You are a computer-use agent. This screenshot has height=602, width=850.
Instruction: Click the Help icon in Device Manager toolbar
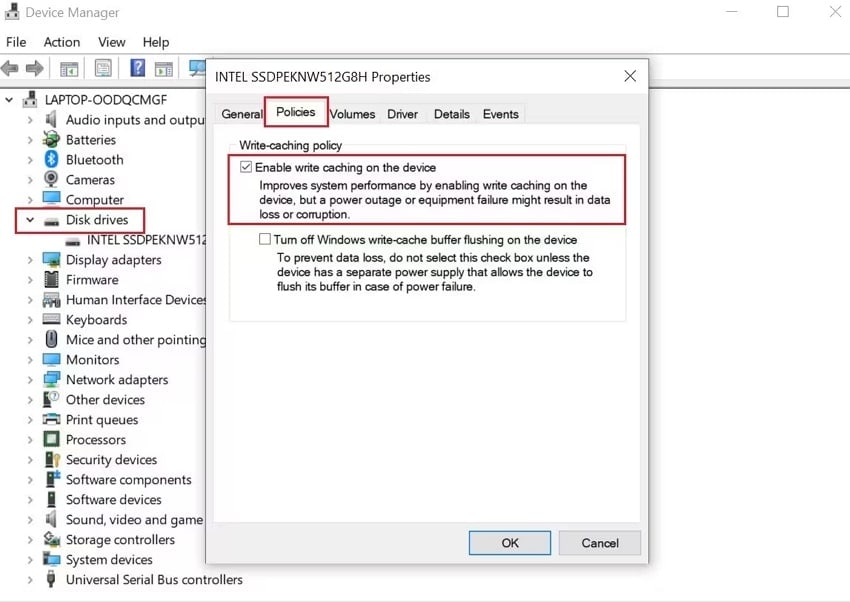137,68
